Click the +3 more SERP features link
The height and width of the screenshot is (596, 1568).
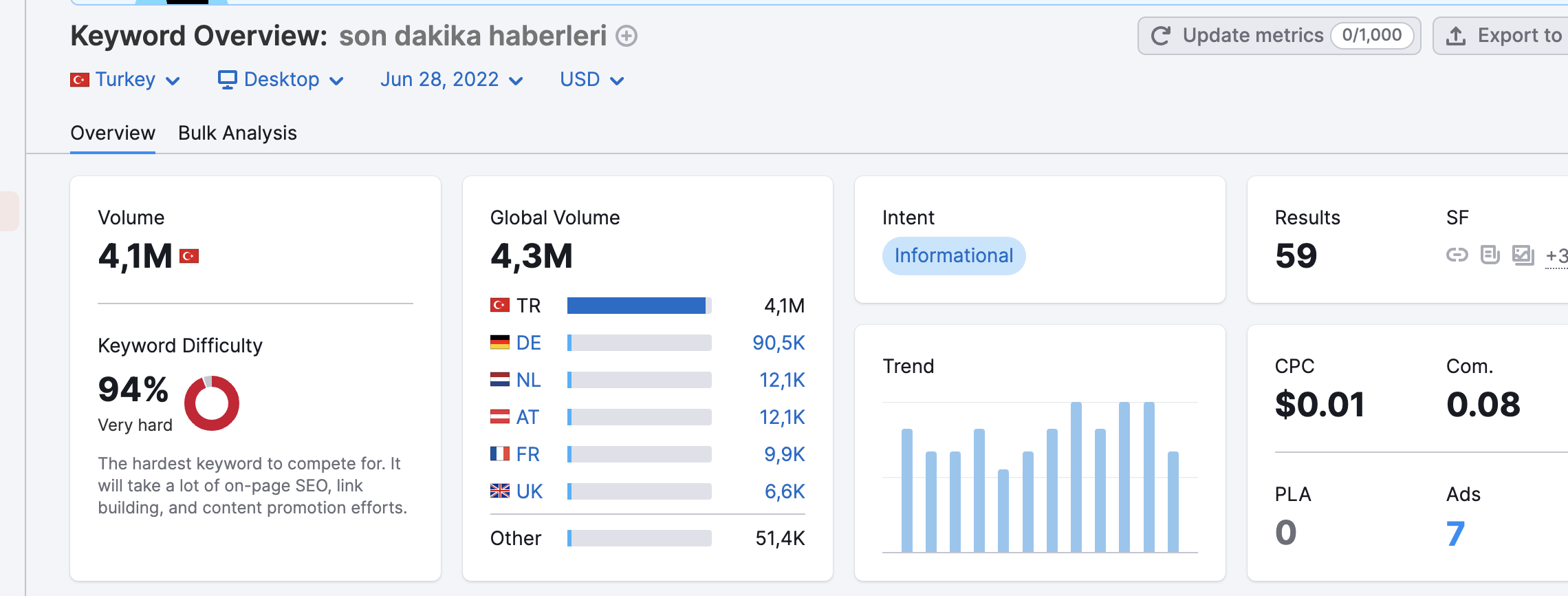1556,256
